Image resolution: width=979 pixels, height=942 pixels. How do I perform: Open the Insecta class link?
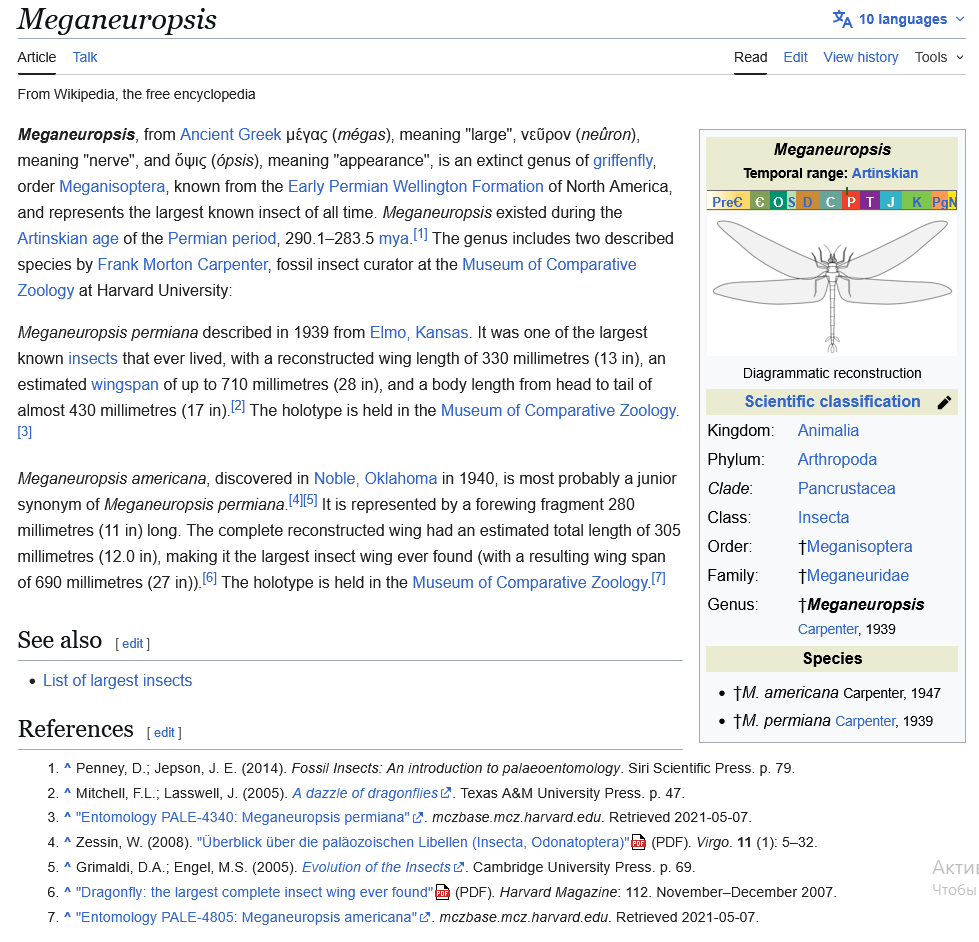pos(824,518)
